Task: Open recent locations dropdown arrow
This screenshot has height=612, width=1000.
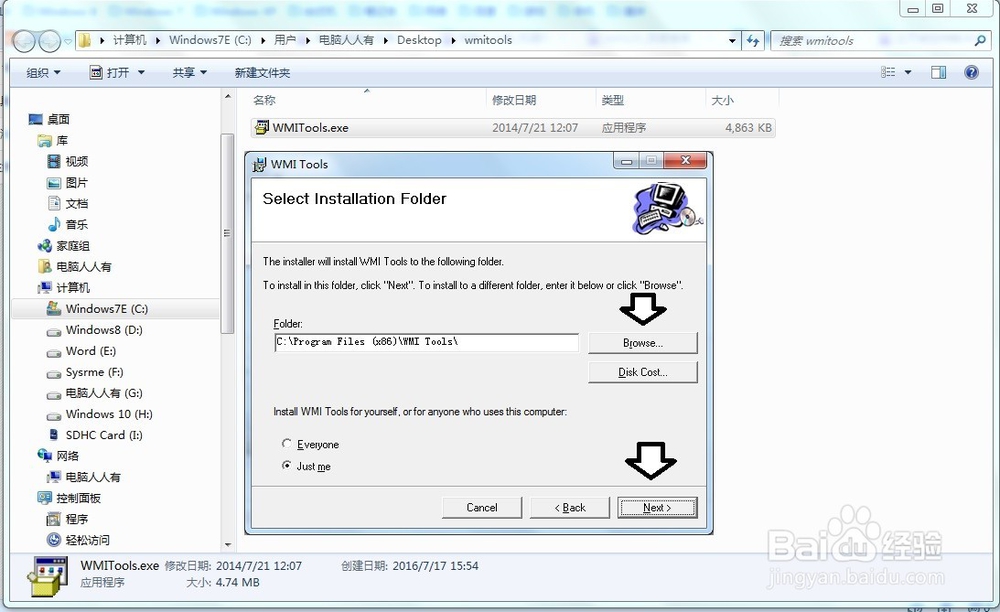Action: coord(68,41)
